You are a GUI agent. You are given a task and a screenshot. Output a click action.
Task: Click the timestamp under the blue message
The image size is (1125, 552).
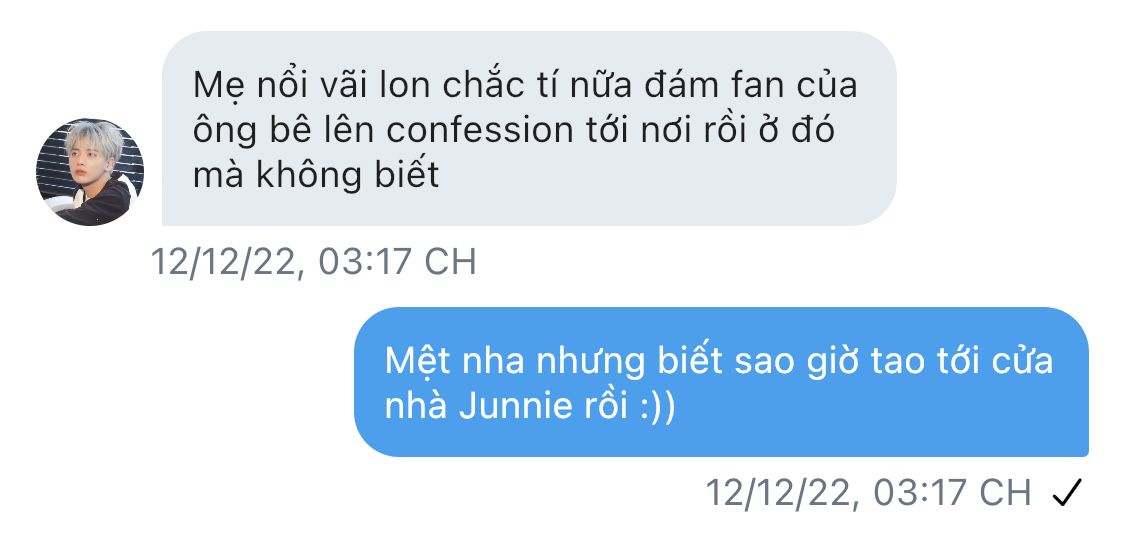click(x=868, y=493)
